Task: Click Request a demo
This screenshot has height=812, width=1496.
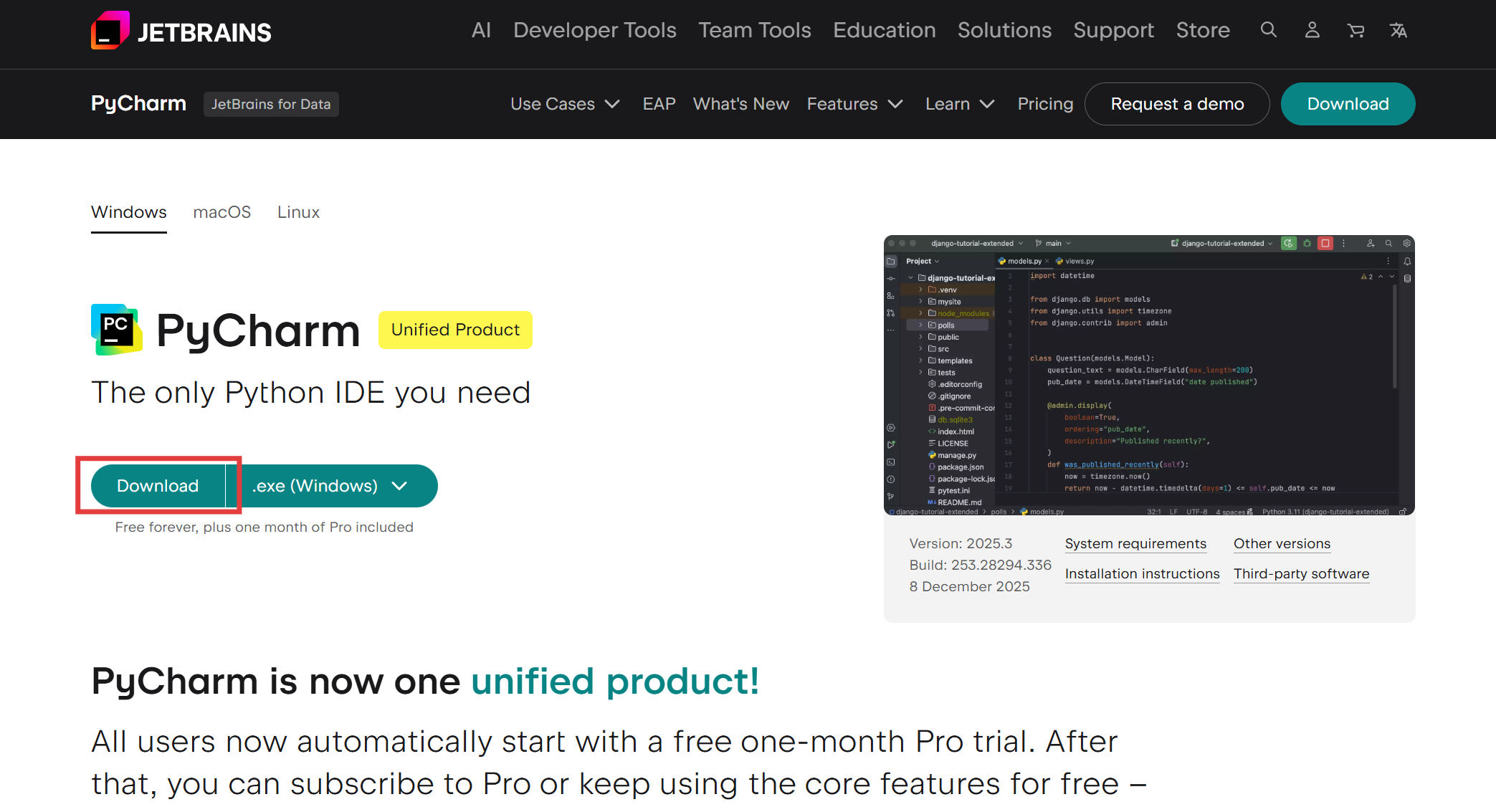Action: (x=1176, y=104)
